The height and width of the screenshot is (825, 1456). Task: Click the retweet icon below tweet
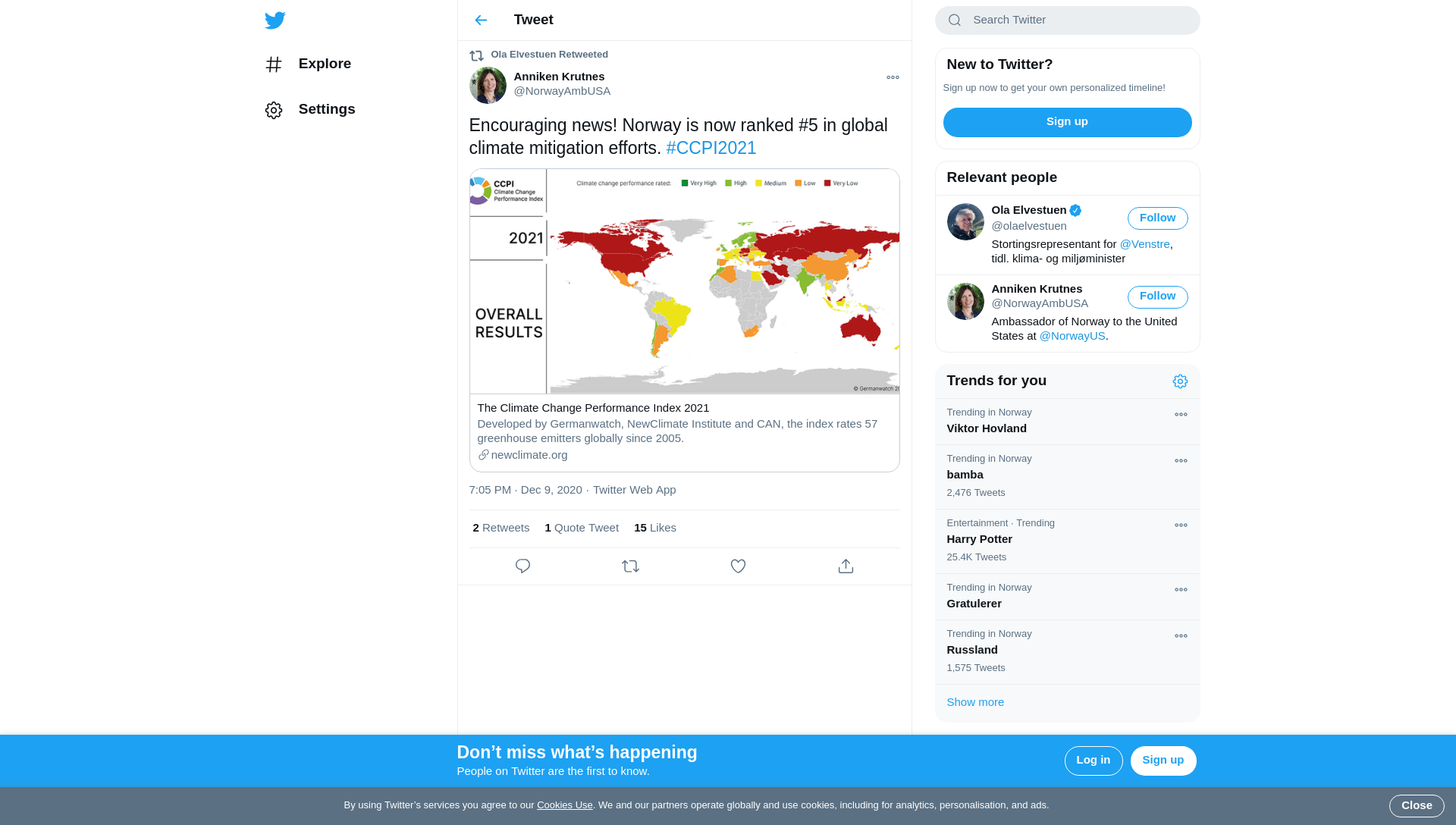click(630, 566)
